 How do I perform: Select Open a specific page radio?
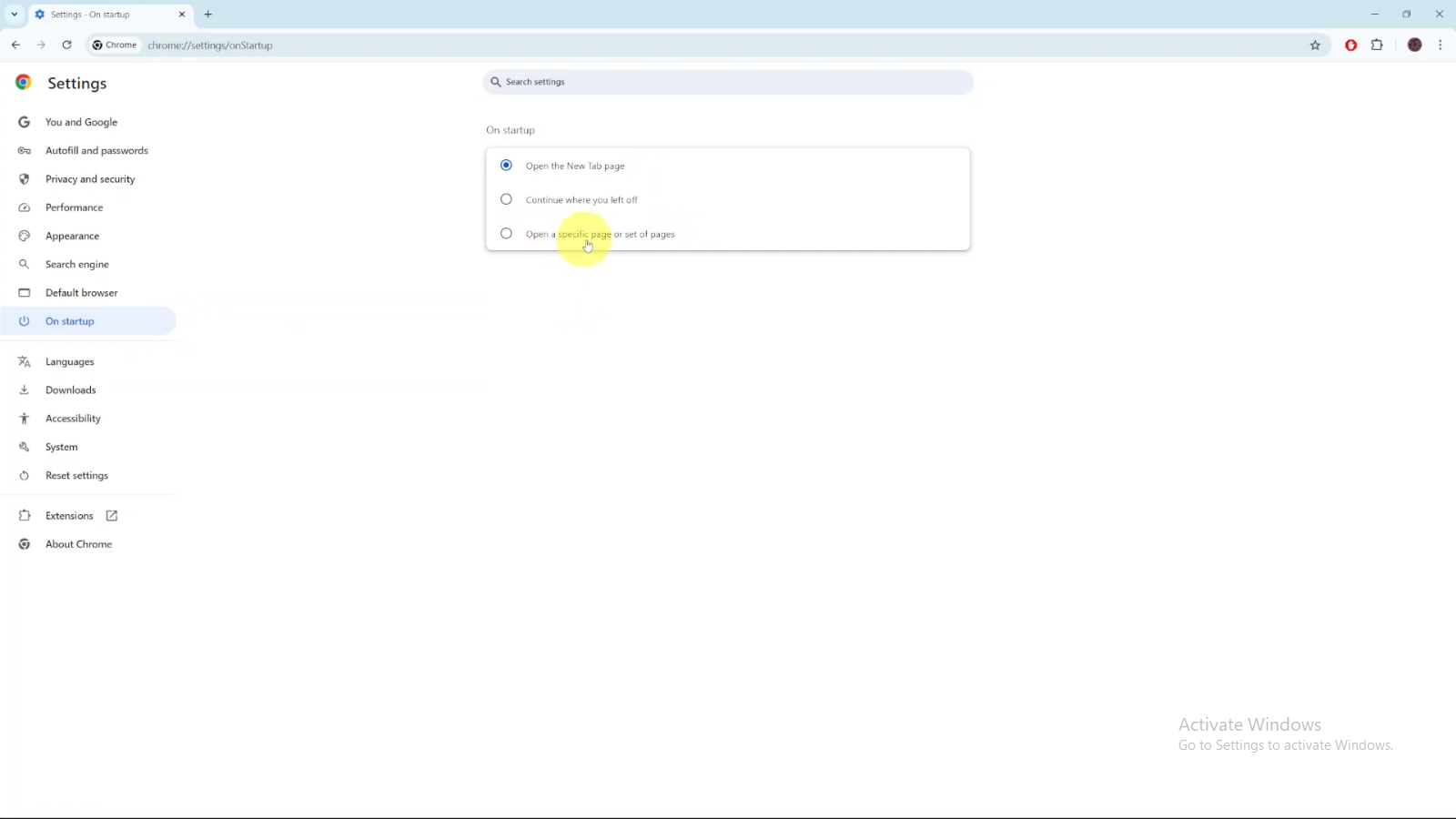(506, 234)
